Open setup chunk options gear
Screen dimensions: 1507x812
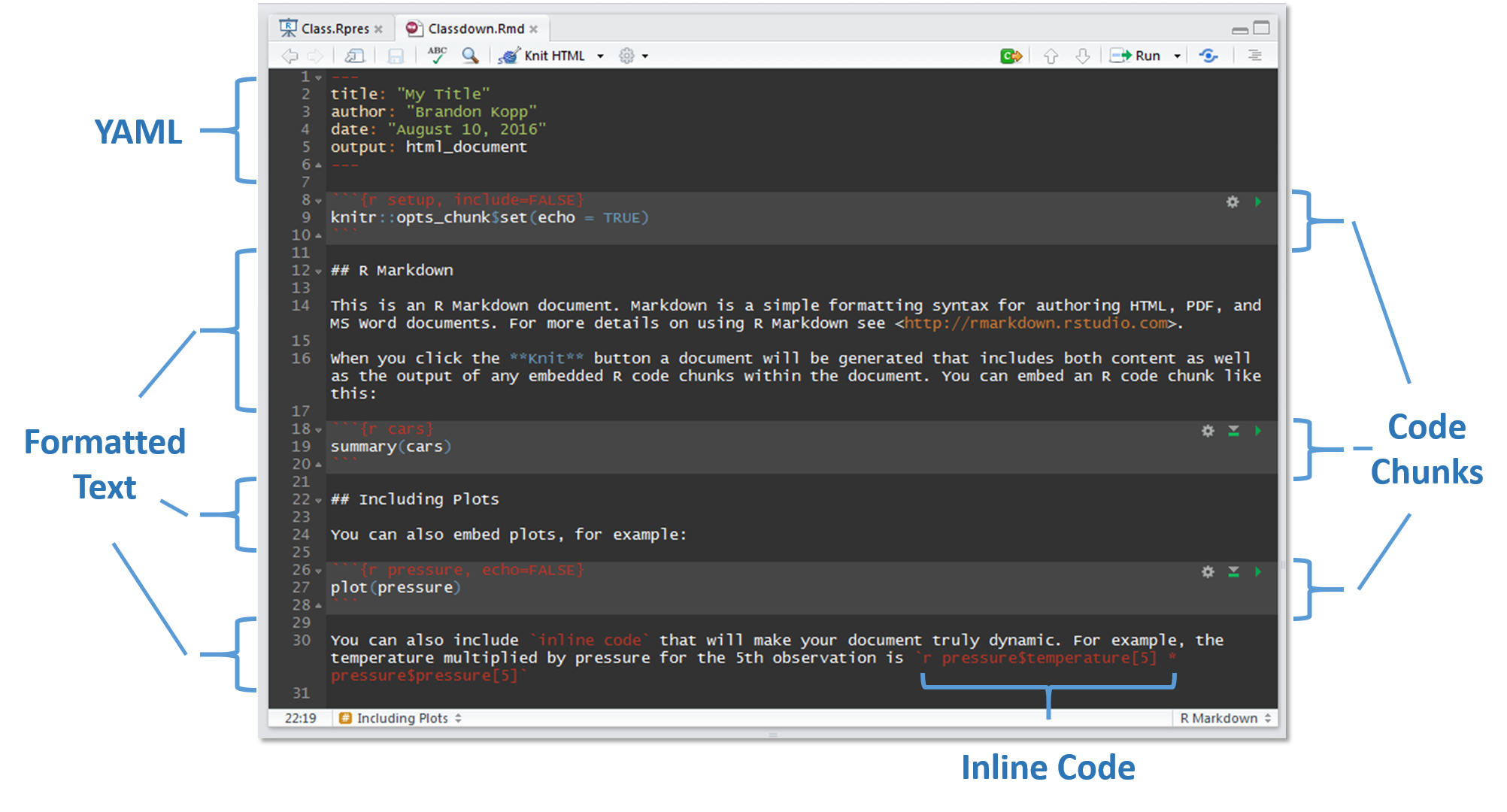point(1233,201)
